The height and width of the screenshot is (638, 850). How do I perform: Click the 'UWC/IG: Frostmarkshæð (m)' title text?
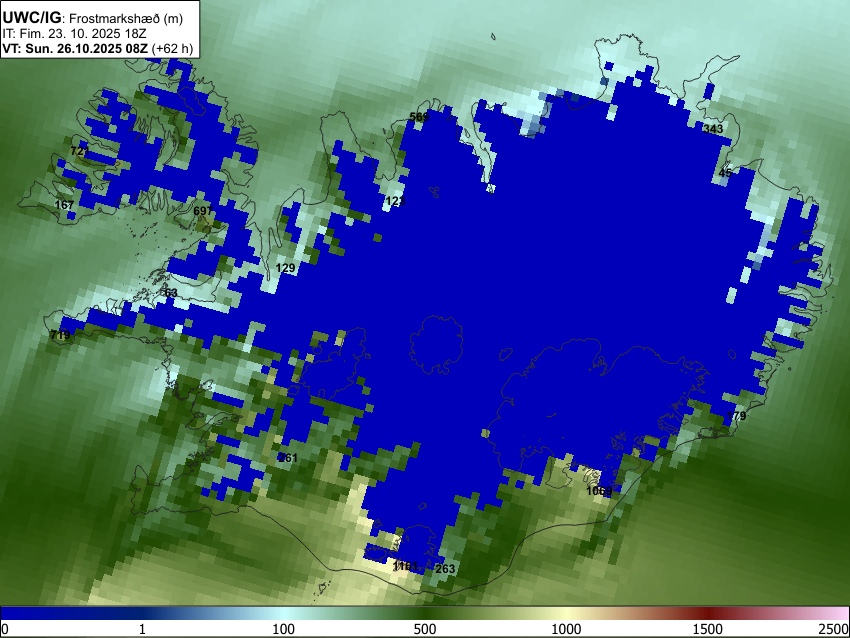93,18
